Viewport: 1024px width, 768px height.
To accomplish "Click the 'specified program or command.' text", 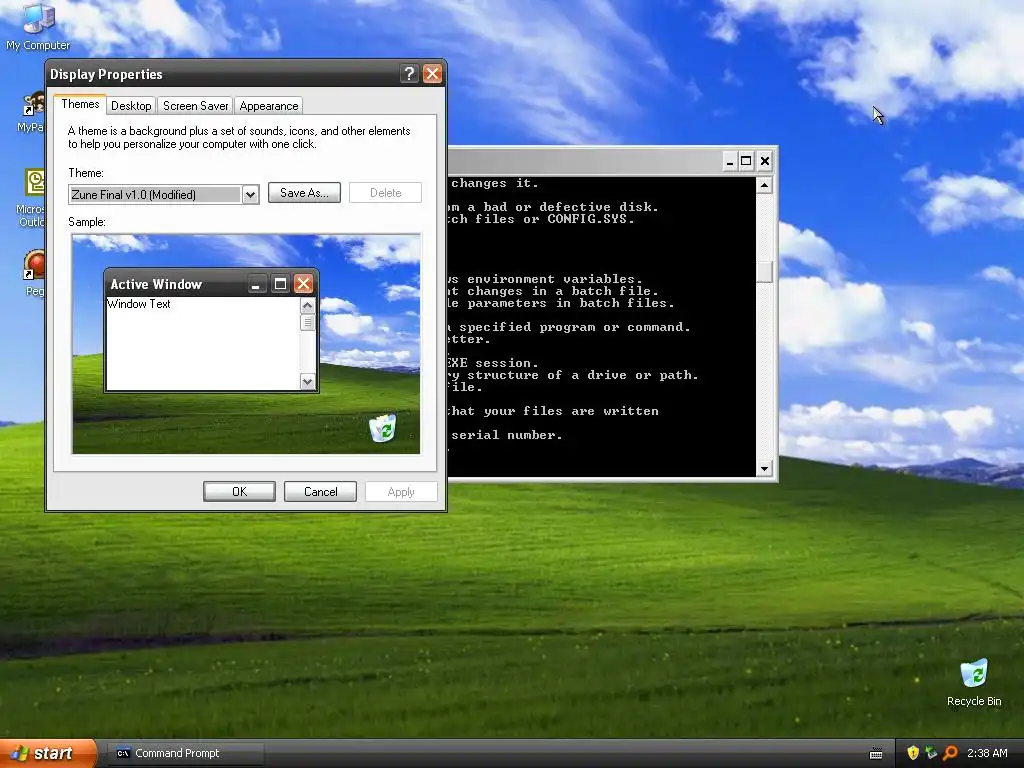I will click(575, 327).
